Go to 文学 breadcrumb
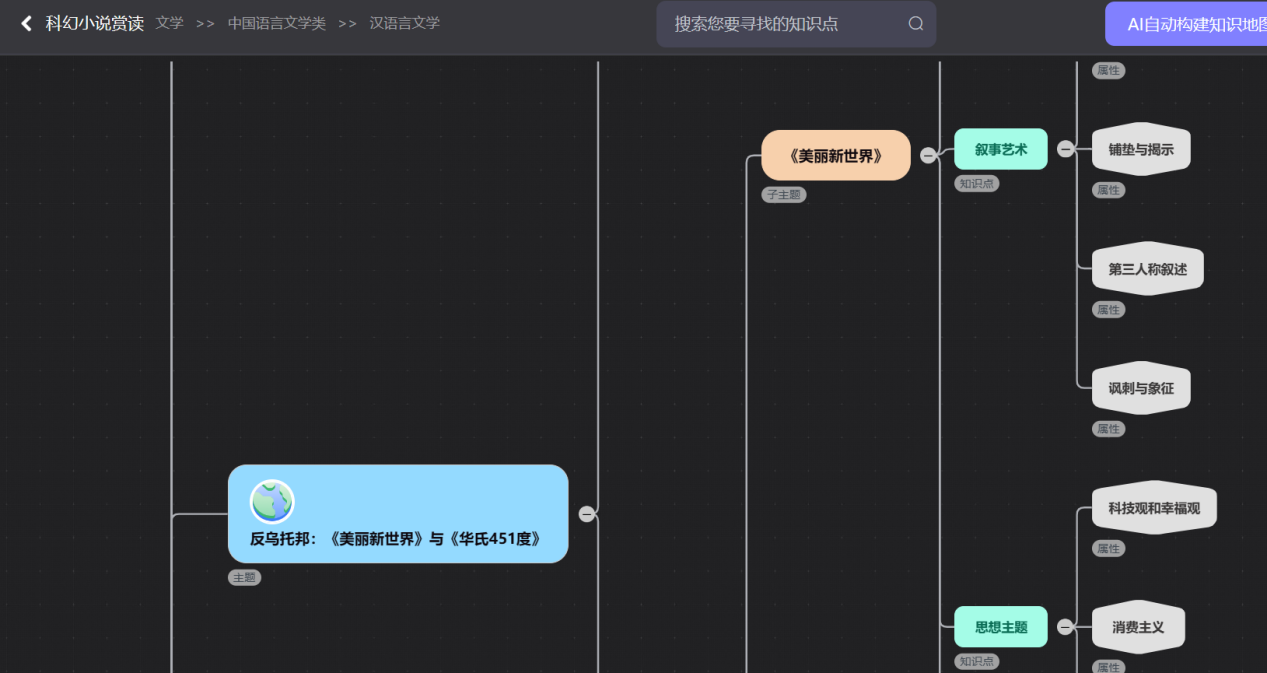The image size is (1267, 673). click(169, 23)
